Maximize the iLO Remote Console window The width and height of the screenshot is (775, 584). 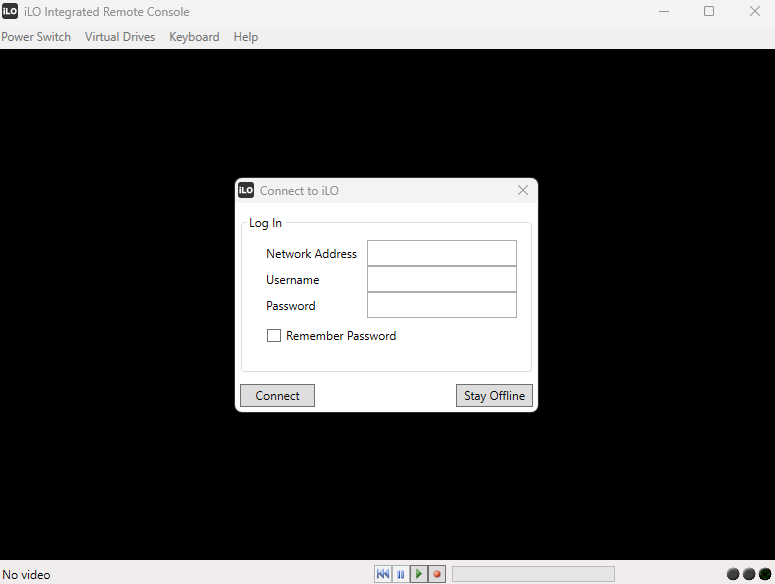click(709, 11)
